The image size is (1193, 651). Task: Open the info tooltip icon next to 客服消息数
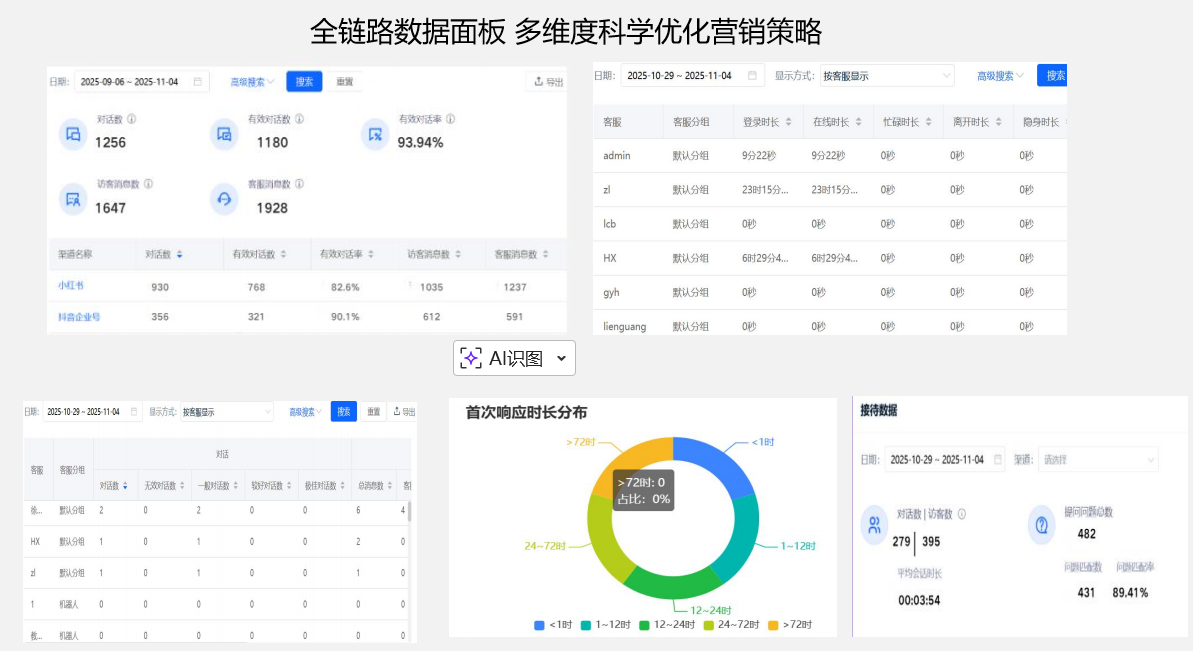[x=299, y=183]
